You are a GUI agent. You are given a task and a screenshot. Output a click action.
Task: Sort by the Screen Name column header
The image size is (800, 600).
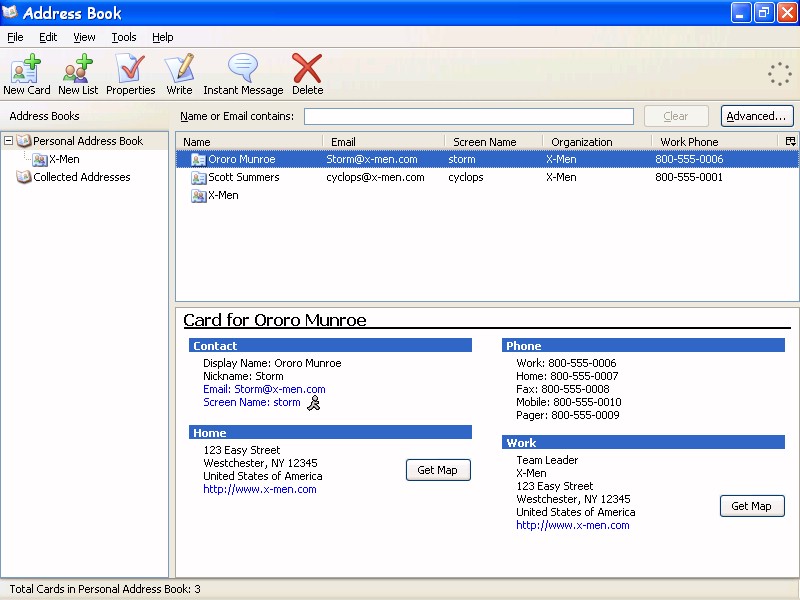pyautogui.click(x=494, y=142)
